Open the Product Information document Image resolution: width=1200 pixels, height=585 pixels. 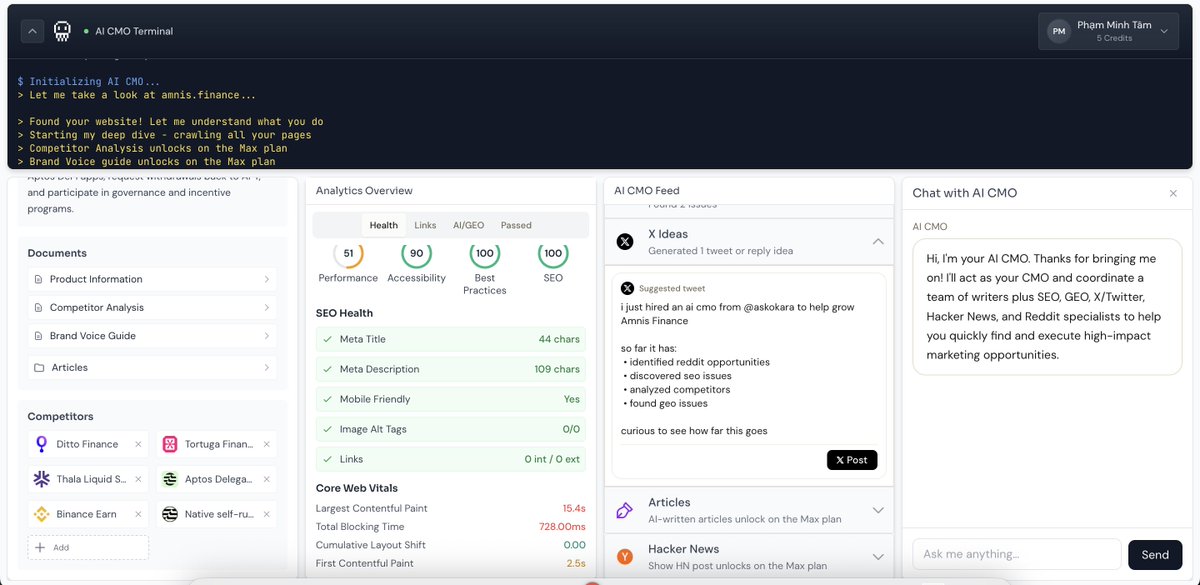[152, 279]
